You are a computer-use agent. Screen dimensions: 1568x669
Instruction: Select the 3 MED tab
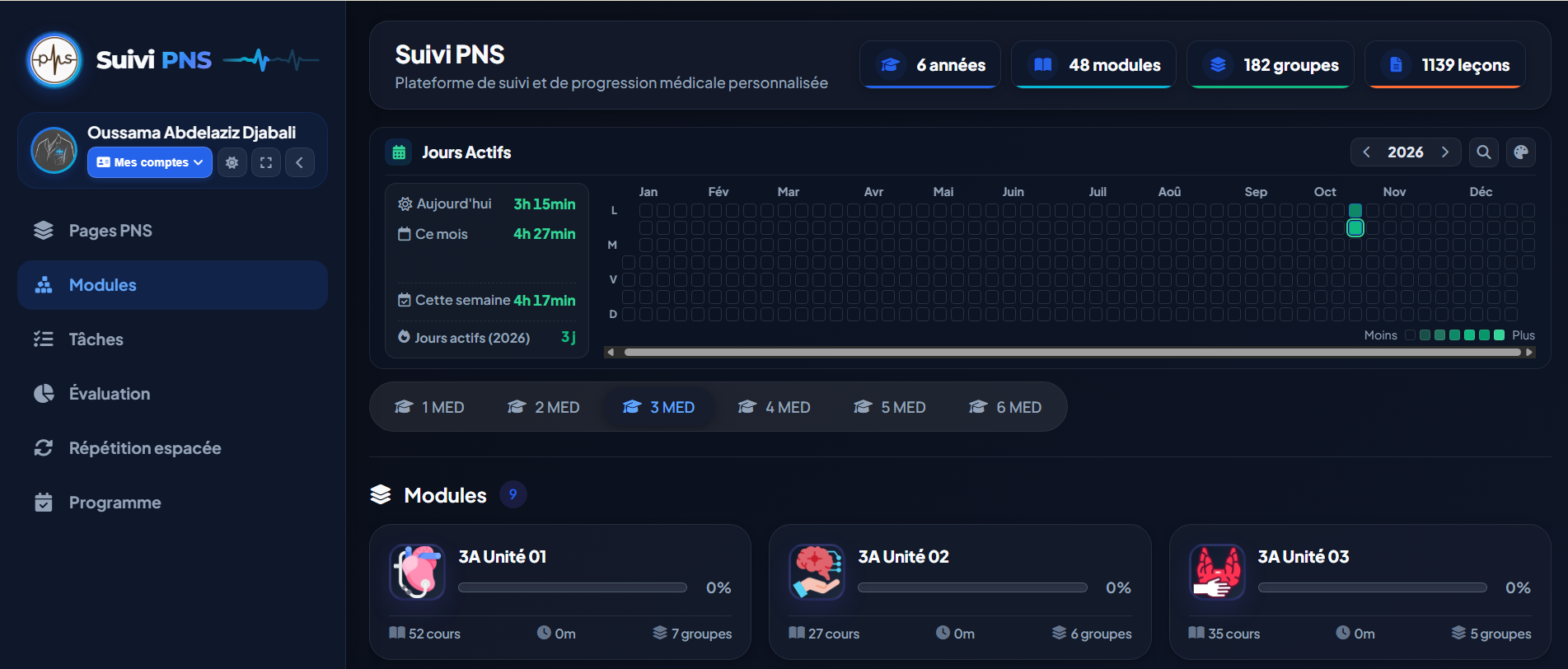click(659, 407)
